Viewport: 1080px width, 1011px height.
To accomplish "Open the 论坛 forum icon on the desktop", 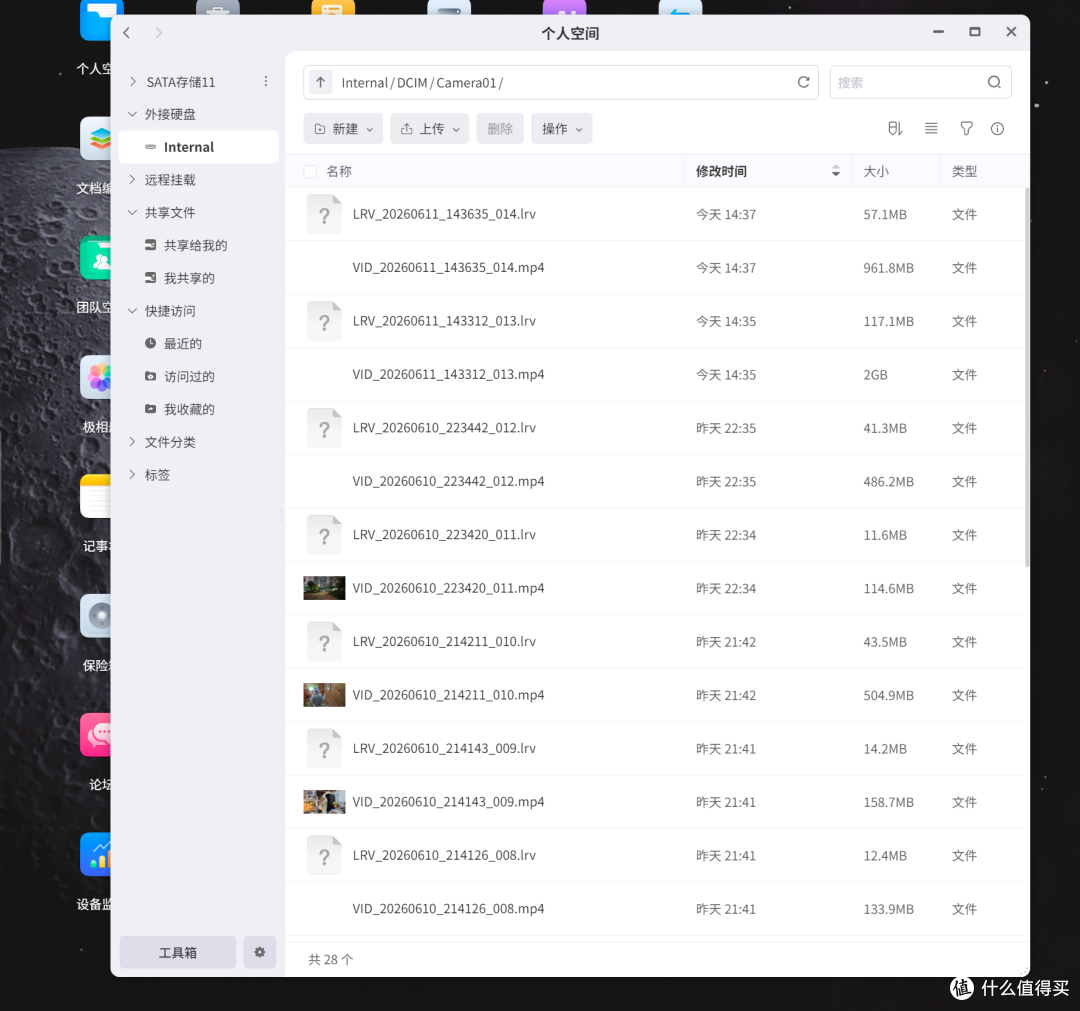I will click(x=96, y=735).
